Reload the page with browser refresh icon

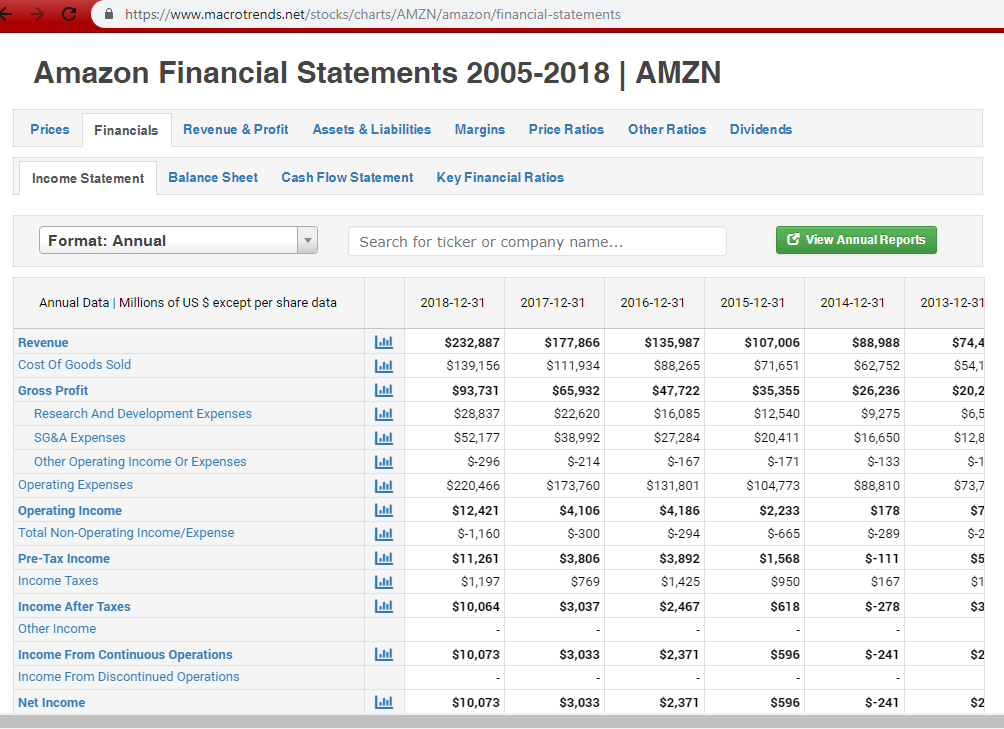point(69,14)
